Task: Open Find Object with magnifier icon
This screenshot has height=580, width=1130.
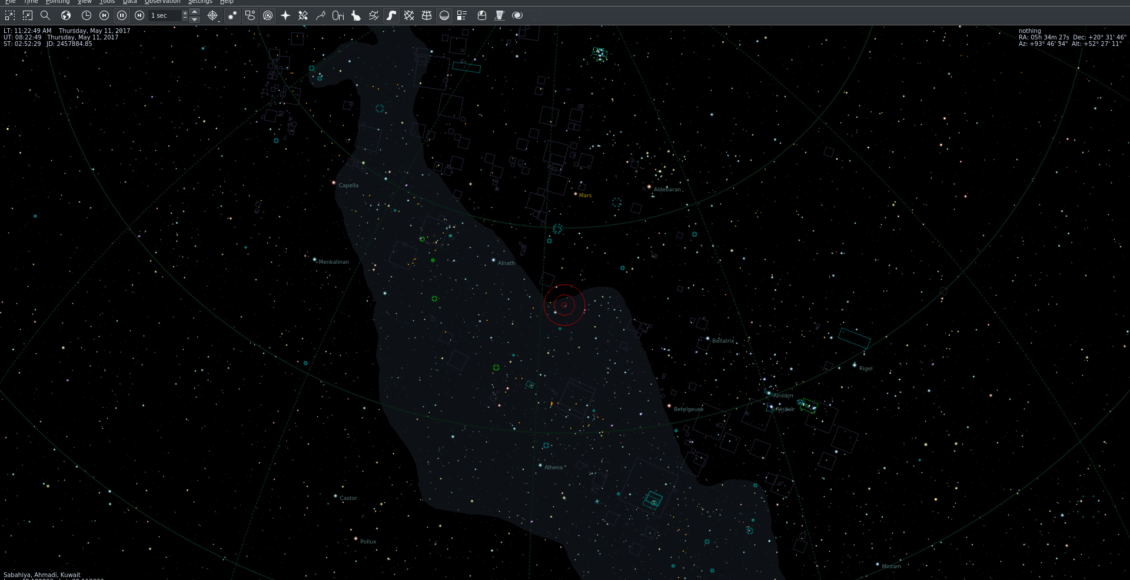Action: (x=45, y=16)
